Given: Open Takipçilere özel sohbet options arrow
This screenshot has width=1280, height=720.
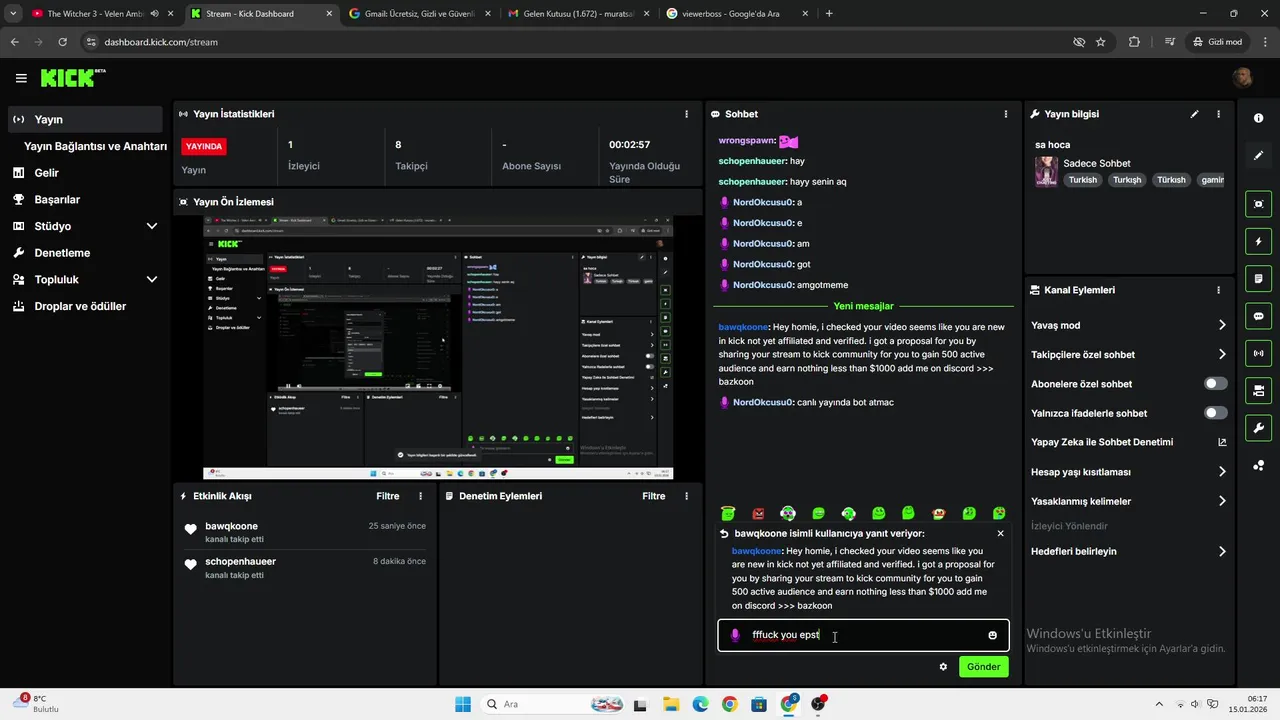Looking at the screenshot, I should (x=1222, y=354).
